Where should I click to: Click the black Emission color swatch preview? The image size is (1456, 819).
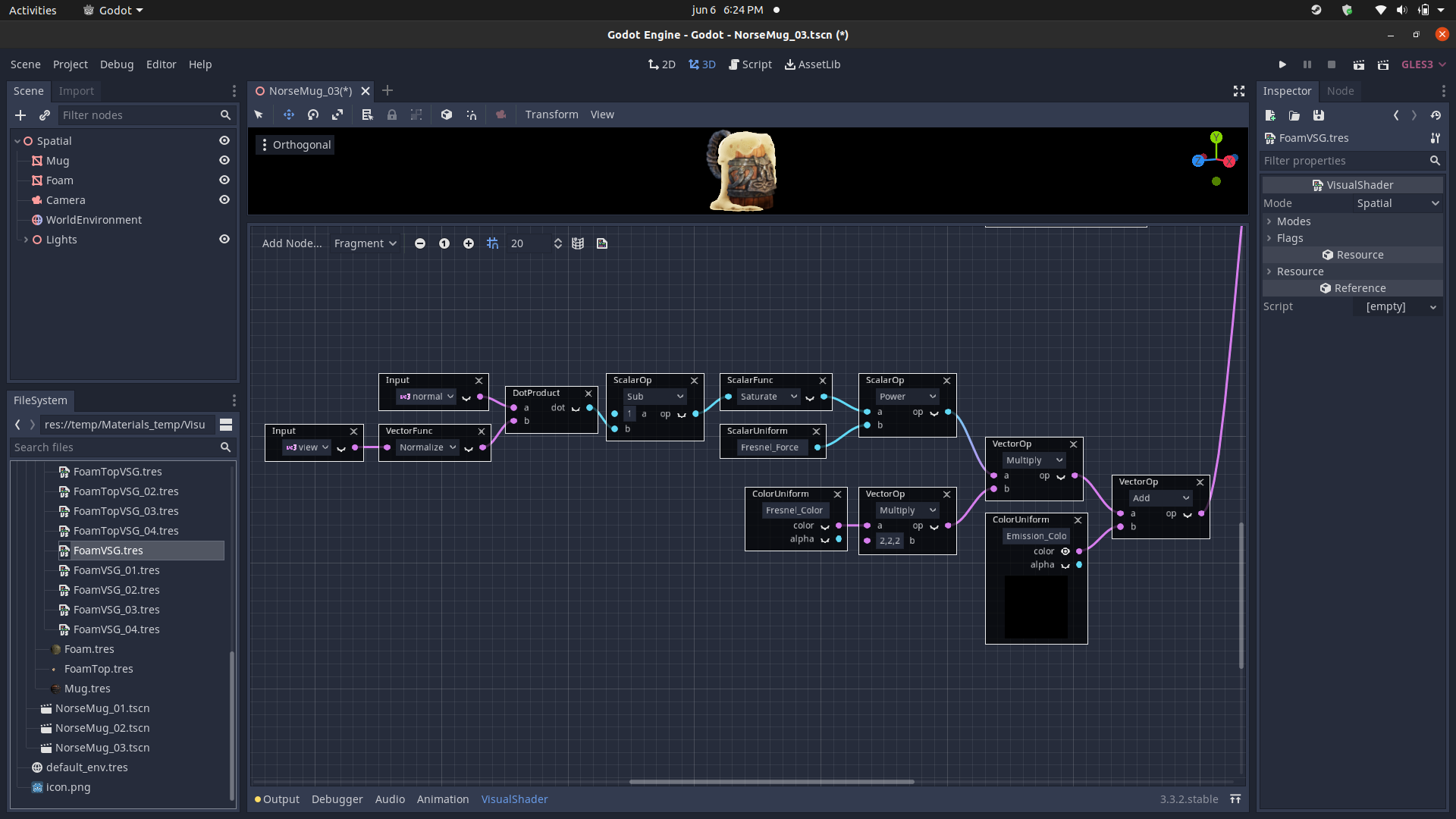pyautogui.click(x=1035, y=607)
